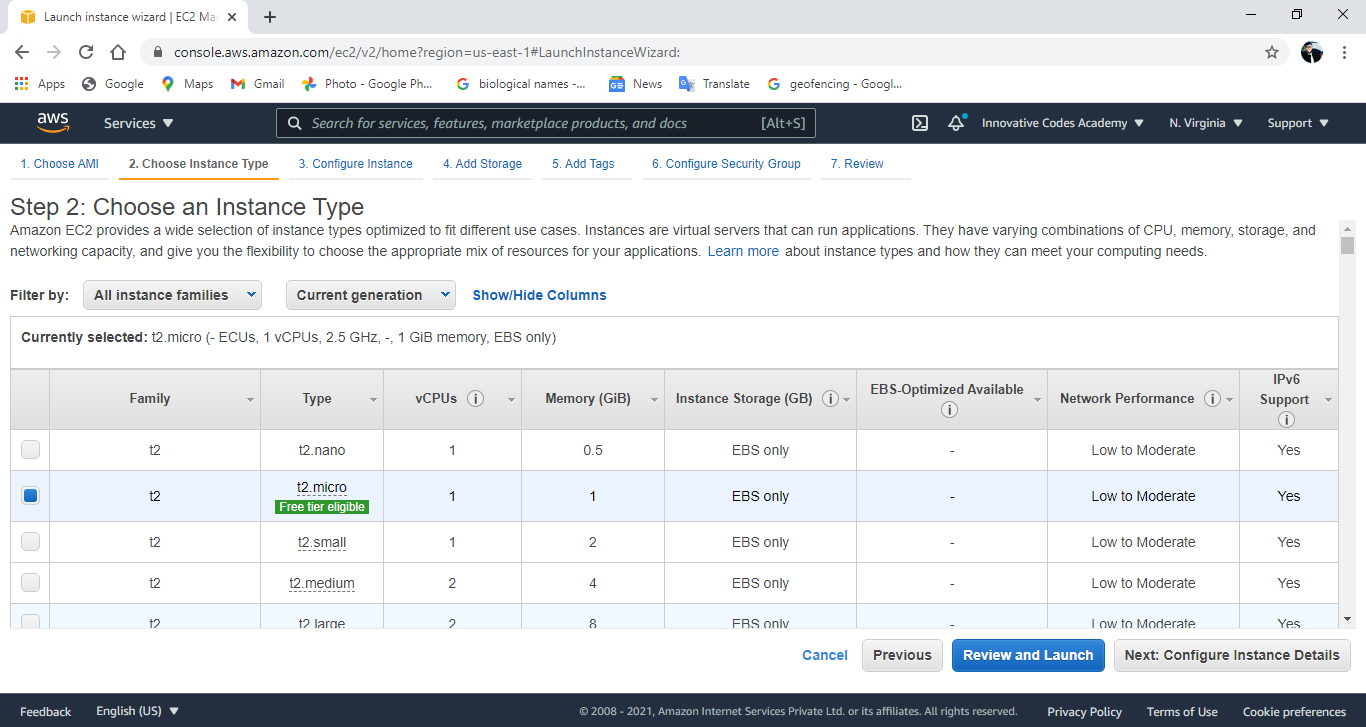The image size is (1366, 727).
Task: Go to step 1 Choose AMI
Action: click(58, 163)
